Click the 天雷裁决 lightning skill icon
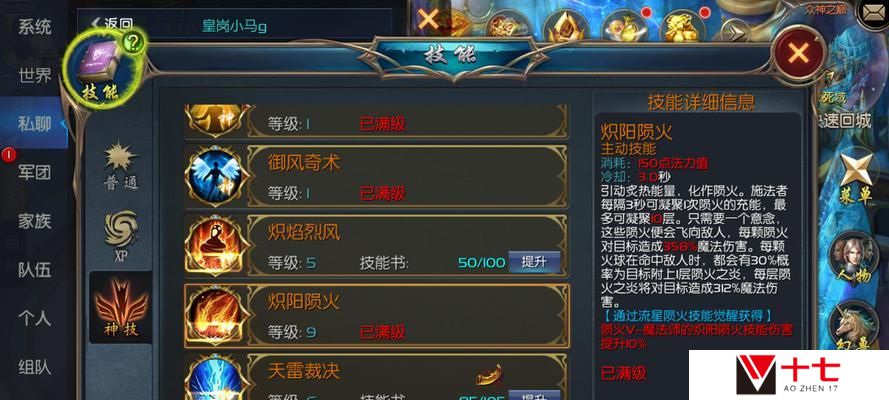The height and width of the screenshot is (400, 889). tap(215, 378)
